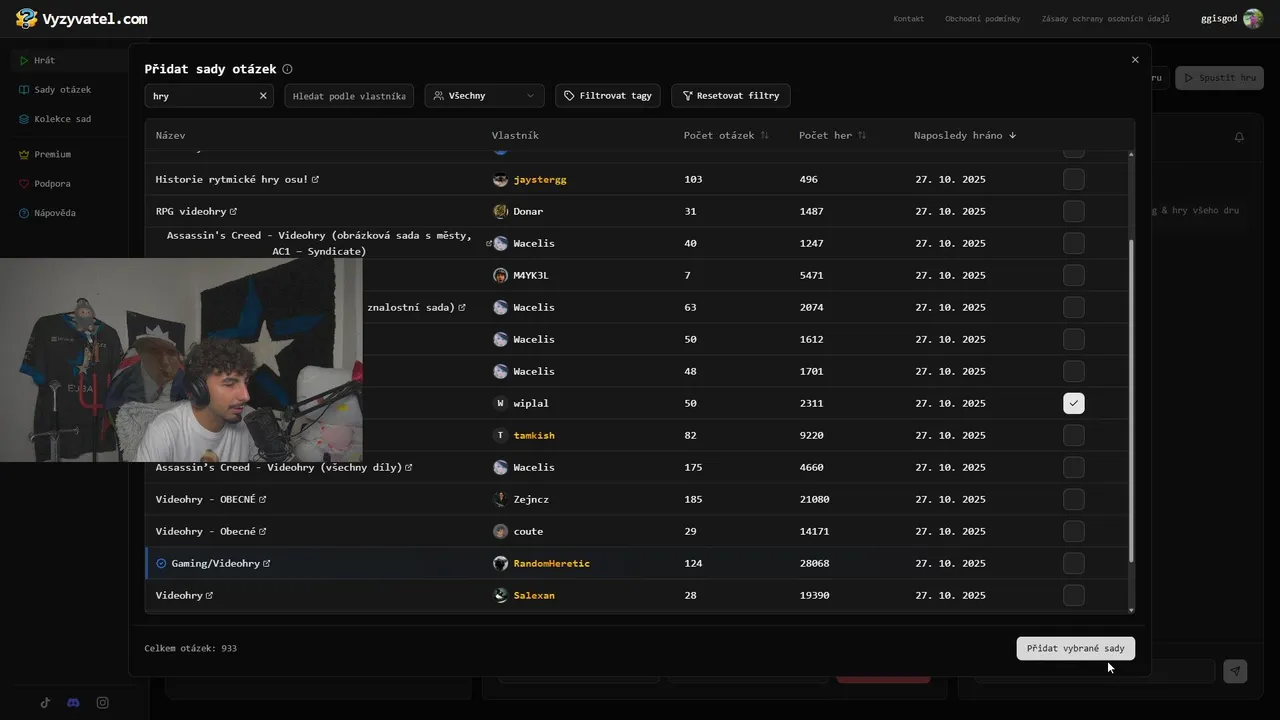Open the ggisgod profile avatar
Screen dimensions: 1280x720
click(1253, 18)
